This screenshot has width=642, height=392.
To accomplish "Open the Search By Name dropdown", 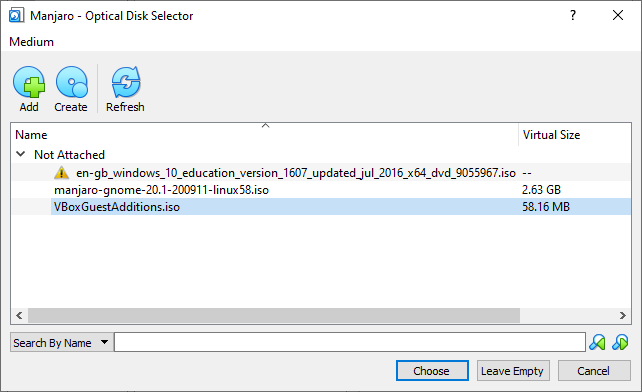I will (61, 342).
